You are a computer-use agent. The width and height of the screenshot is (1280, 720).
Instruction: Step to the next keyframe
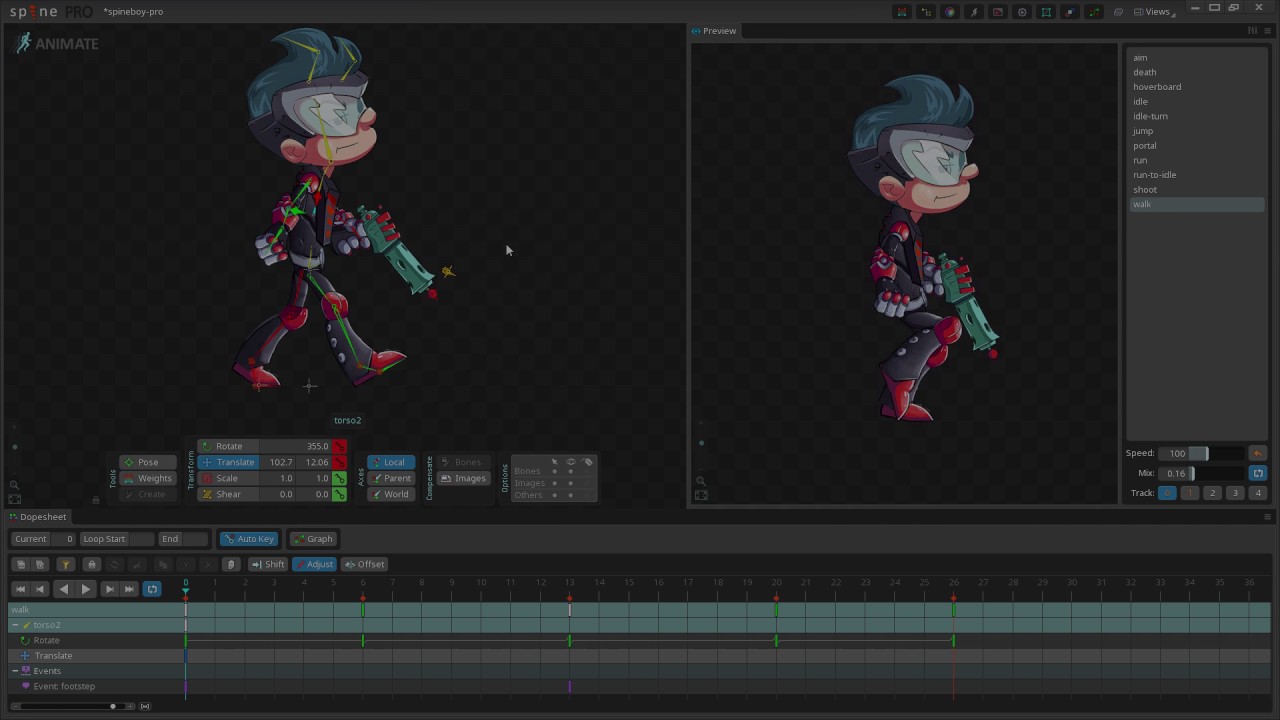pos(109,589)
